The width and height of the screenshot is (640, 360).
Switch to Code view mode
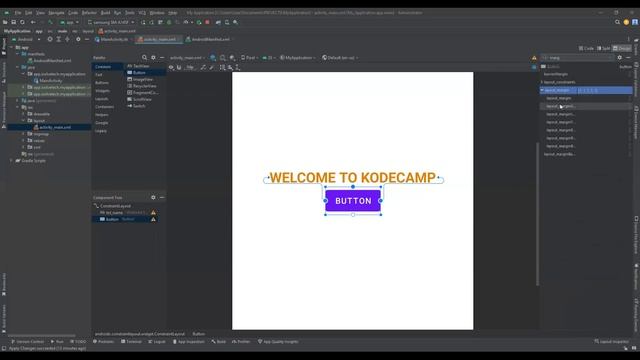click(x=586, y=48)
